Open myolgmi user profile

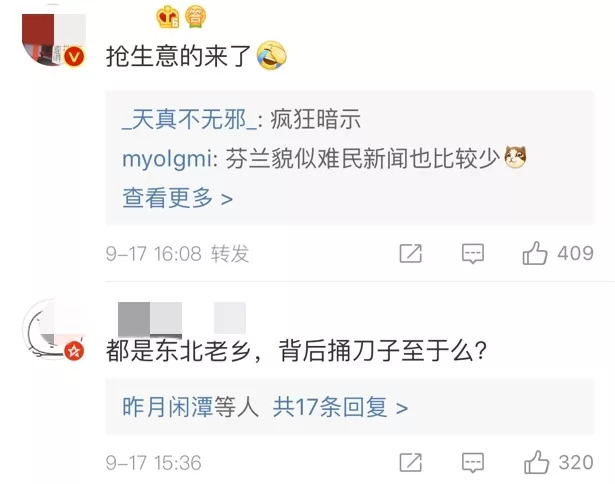tap(167, 159)
